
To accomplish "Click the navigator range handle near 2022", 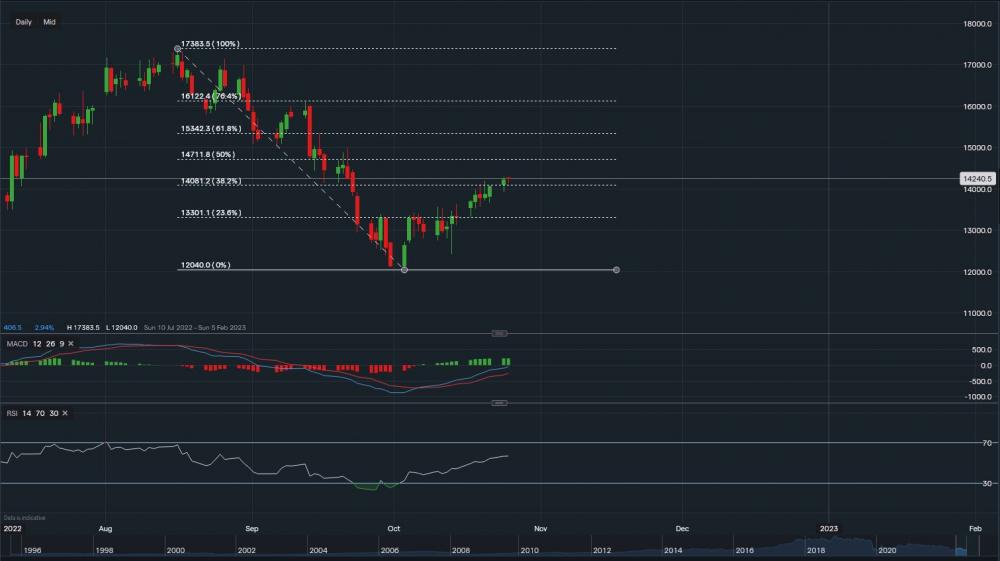I will (962, 544).
